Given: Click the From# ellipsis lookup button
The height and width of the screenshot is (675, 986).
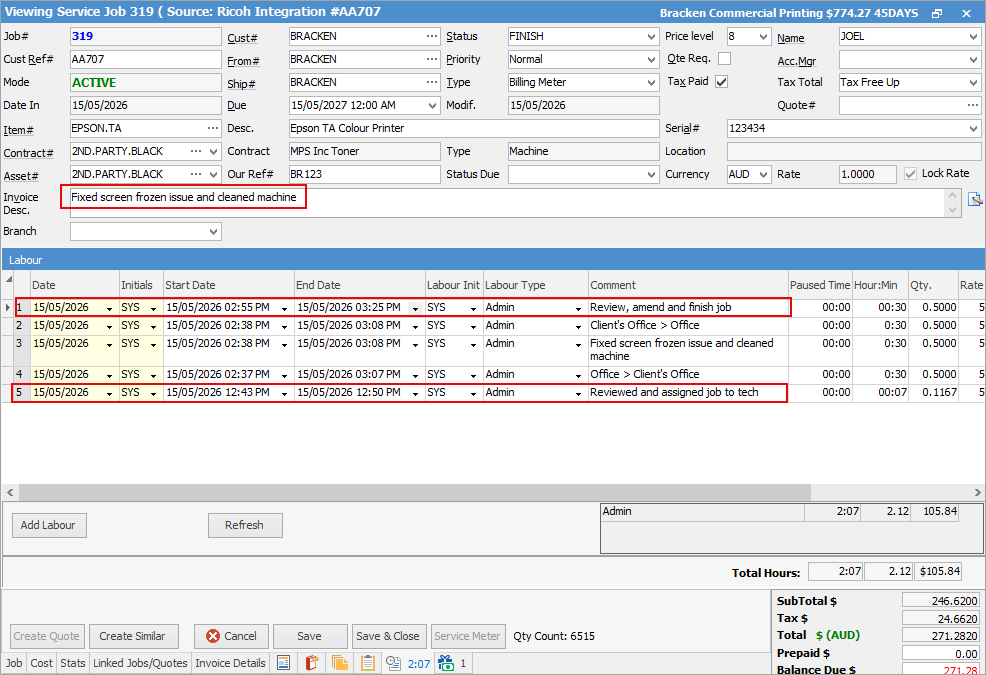Looking at the screenshot, I should (x=431, y=59).
